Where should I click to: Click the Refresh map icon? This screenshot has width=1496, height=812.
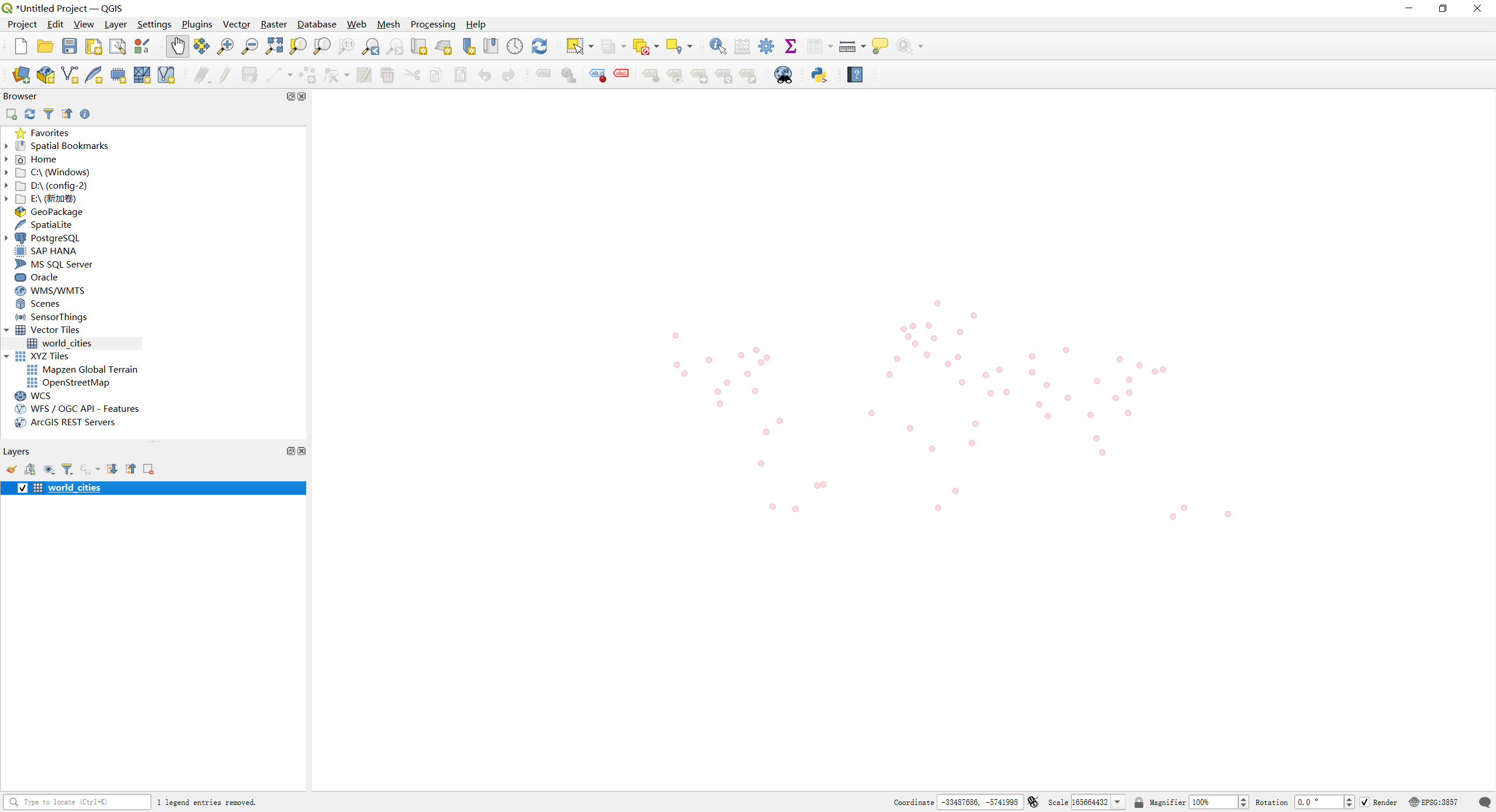539,46
